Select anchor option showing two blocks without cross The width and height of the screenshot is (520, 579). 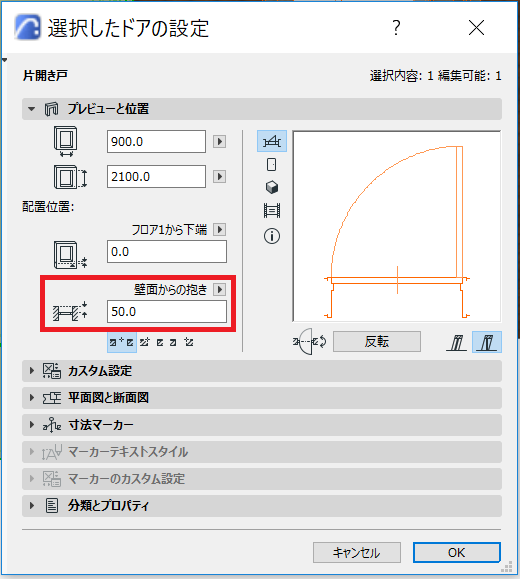(166, 343)
